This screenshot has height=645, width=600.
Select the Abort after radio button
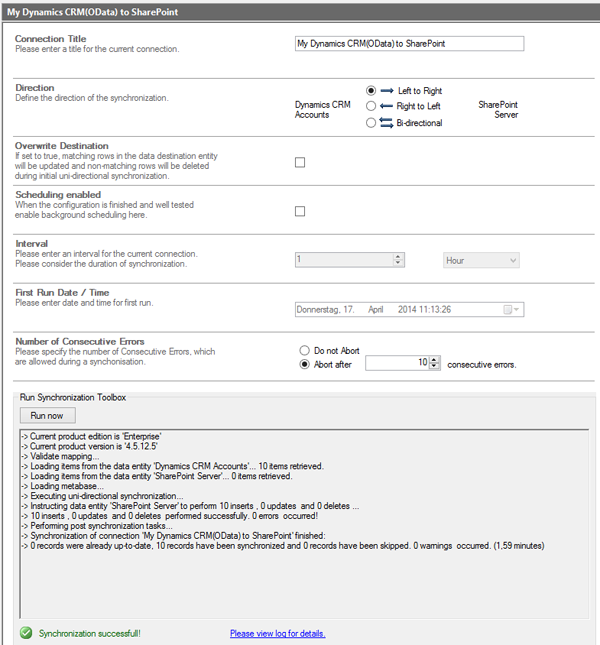[305, 364]
